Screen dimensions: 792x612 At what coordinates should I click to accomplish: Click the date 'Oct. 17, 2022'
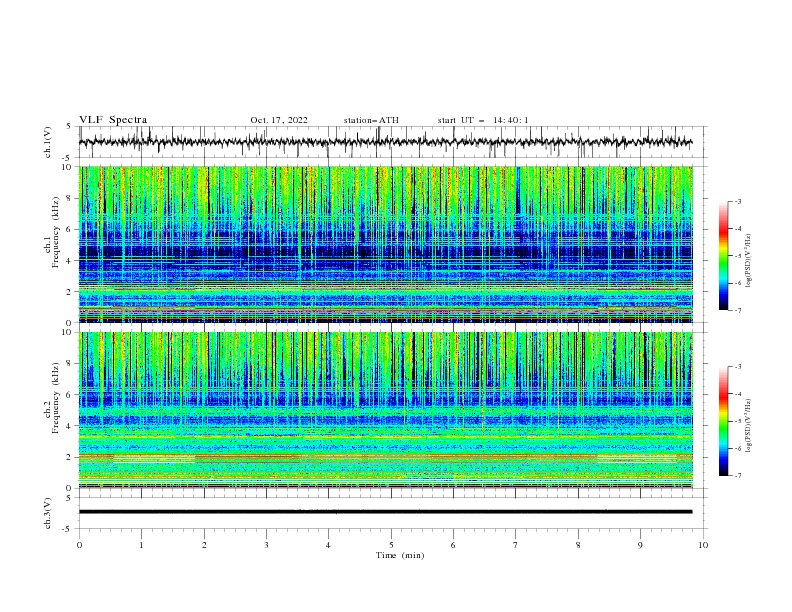click(279, 120)
